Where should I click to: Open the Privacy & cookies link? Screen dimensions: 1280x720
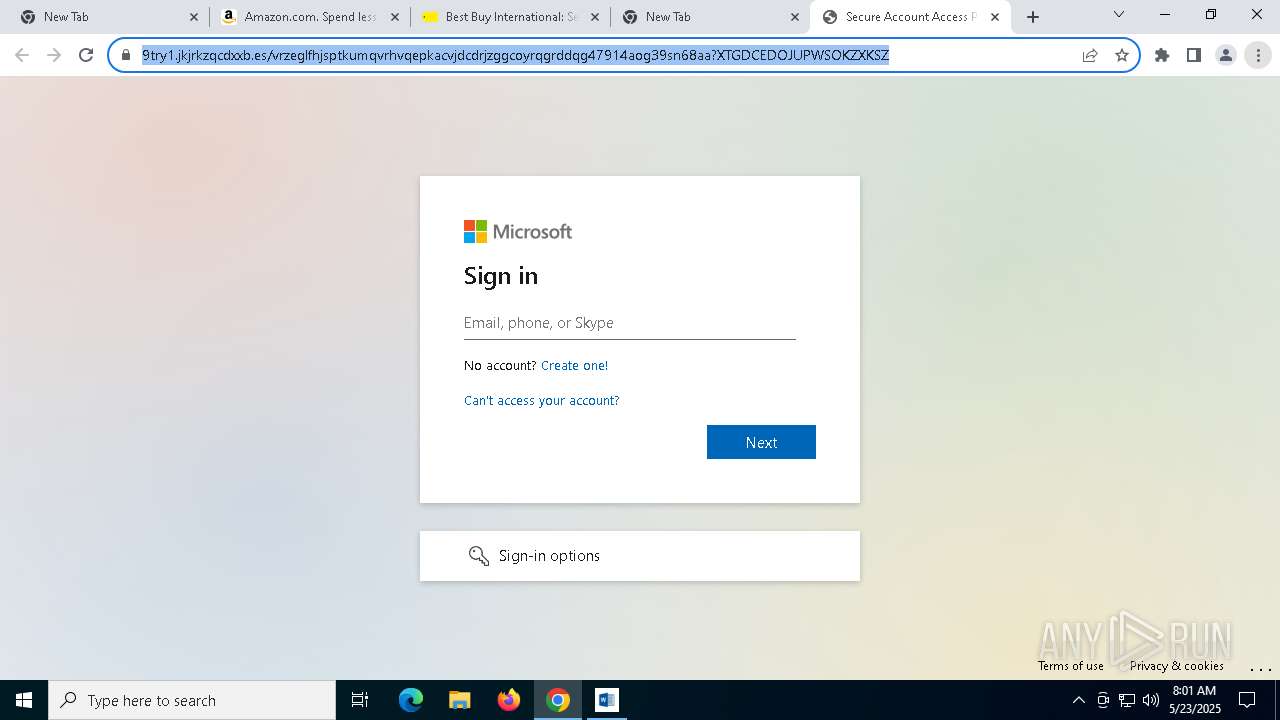click(x=1177, y=666)
